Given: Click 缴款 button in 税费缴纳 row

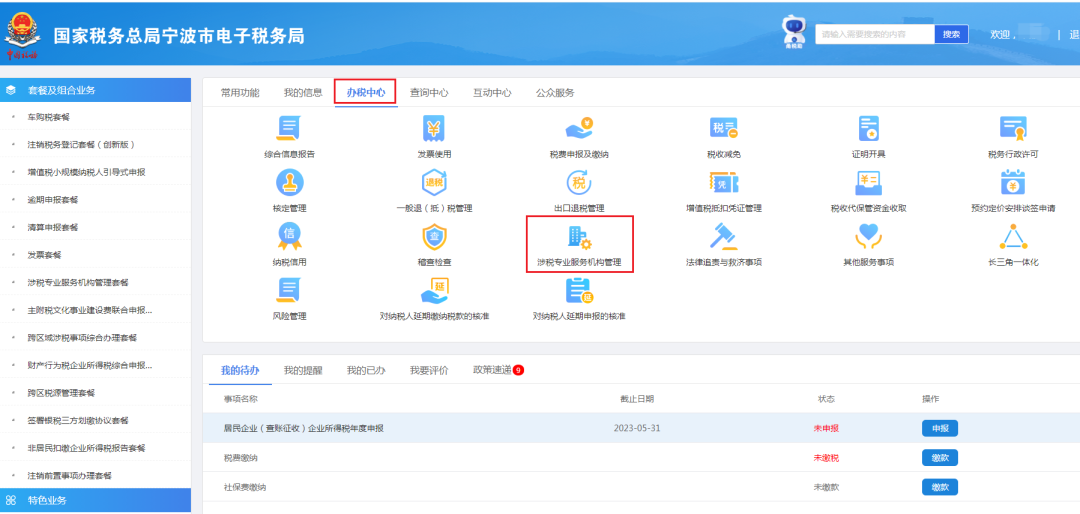Looking at the screenshot, I should pos(939,458).
